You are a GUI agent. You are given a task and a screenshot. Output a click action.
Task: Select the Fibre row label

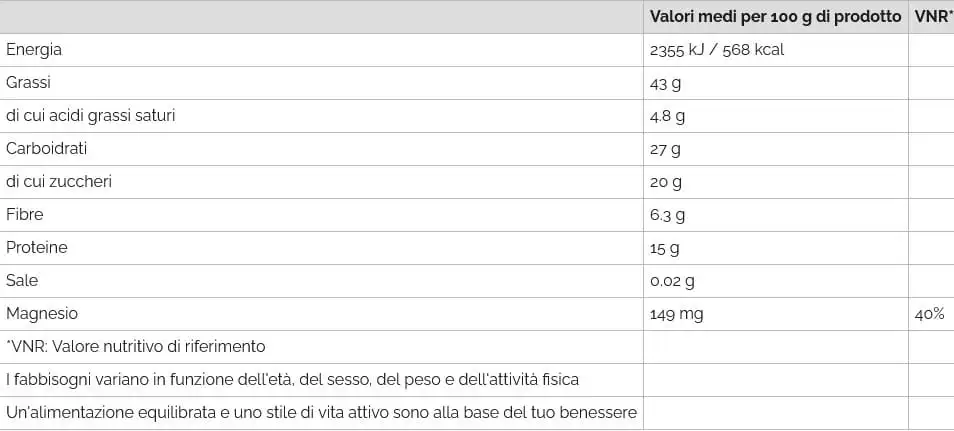click(25, 215)
